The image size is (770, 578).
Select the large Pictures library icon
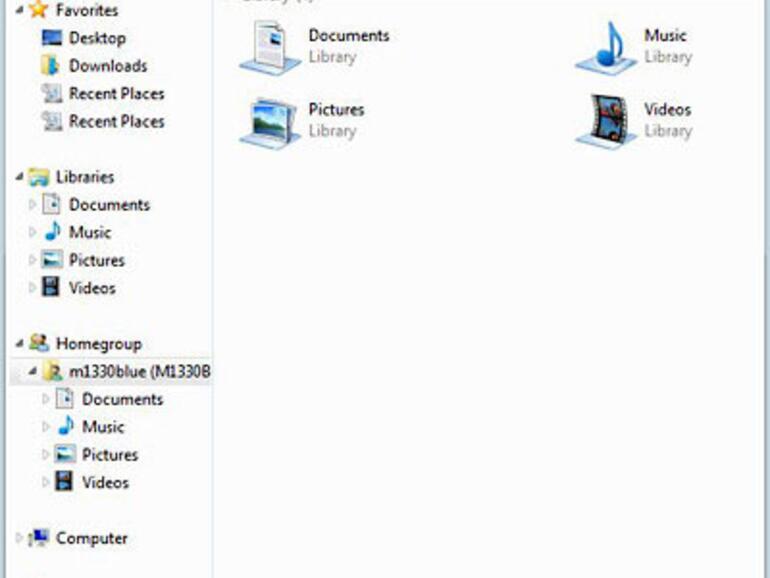pos(270,122)
